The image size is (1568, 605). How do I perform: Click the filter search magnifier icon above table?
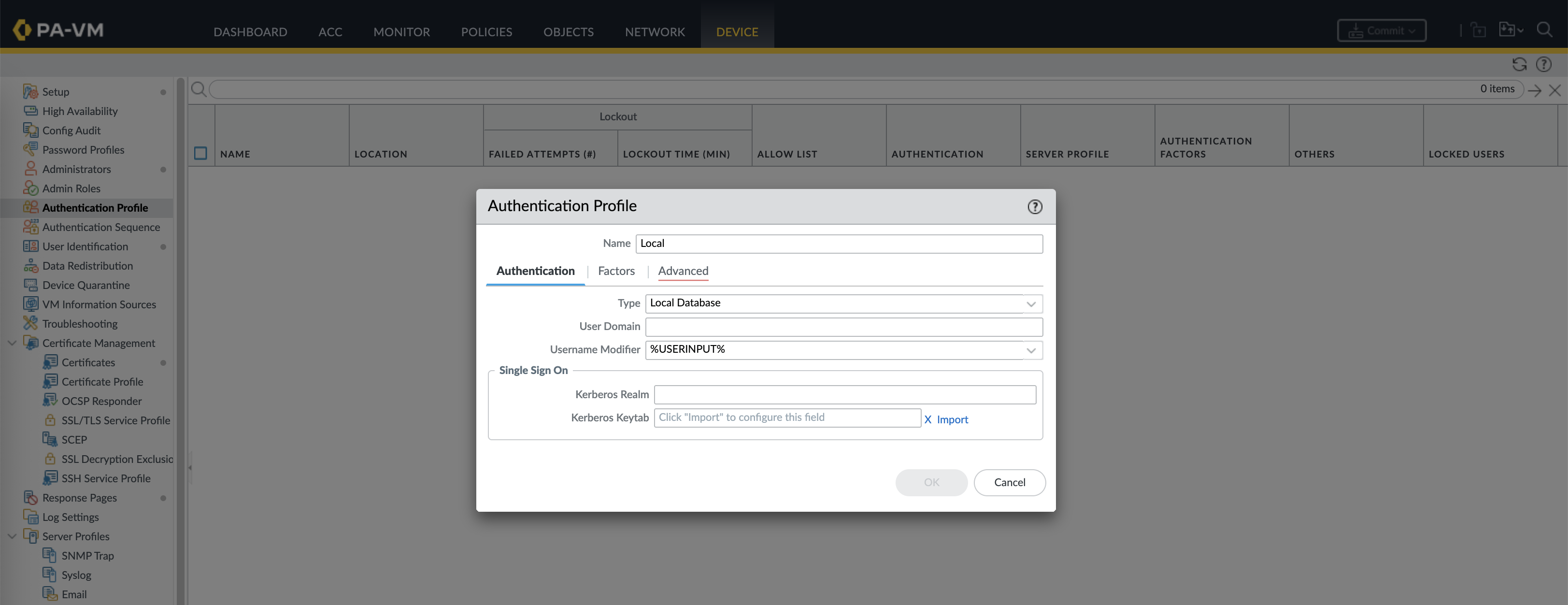pyautogui.click(x=199, y=89)
